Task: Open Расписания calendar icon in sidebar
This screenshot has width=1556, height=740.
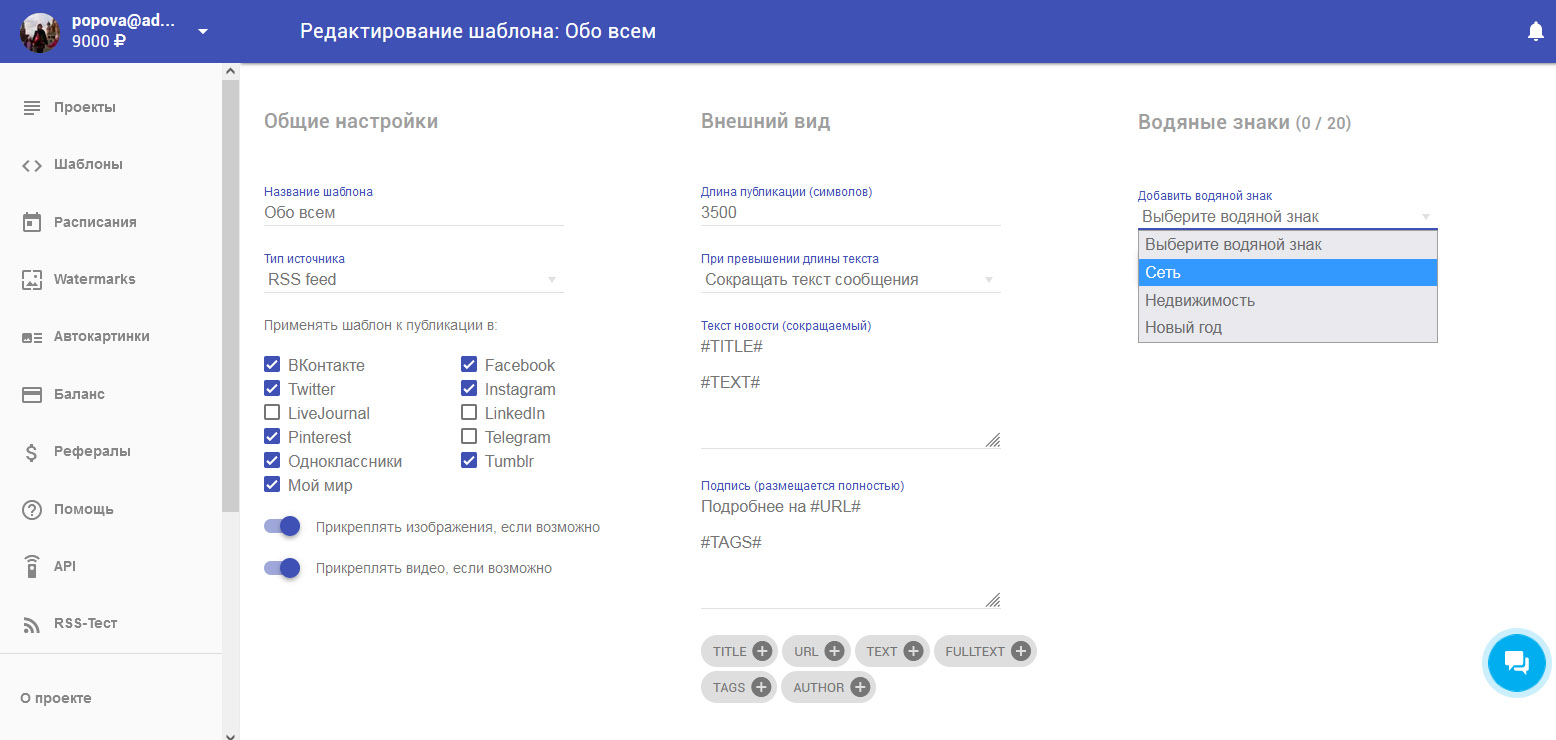Action: pos(32,222)
